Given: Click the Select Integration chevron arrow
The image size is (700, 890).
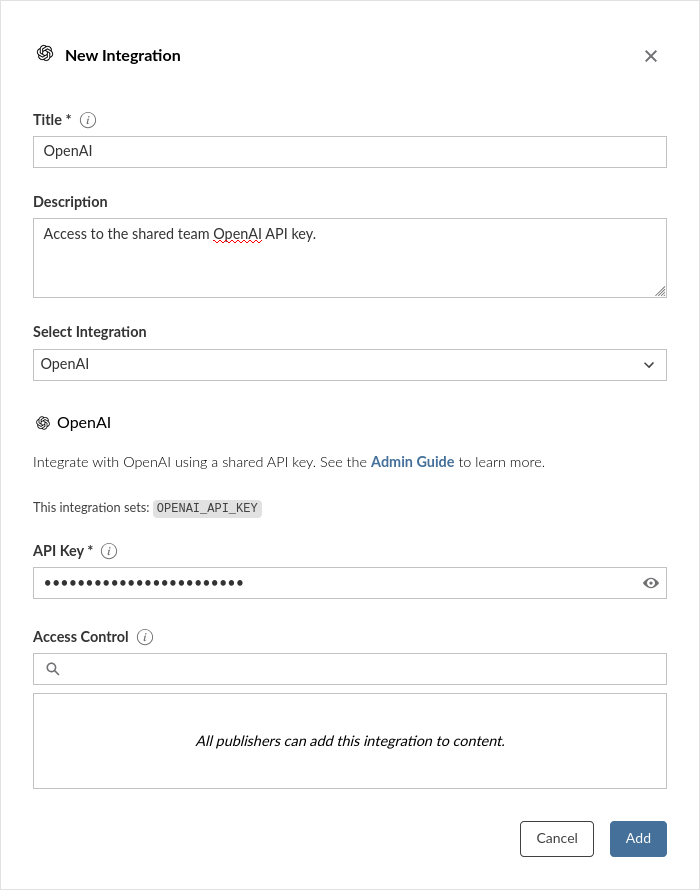Looking at the screenshot, I should 649,365.
